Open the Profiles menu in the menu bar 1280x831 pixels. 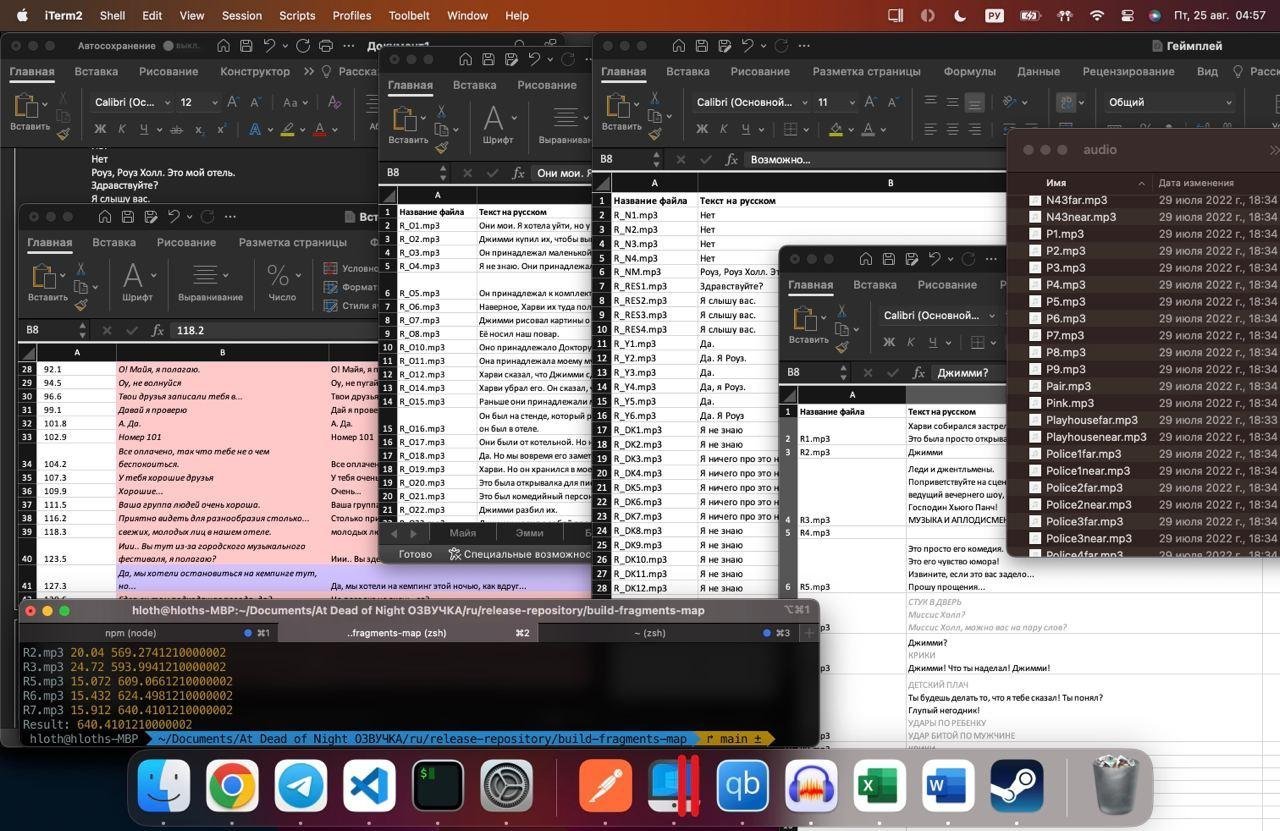click(351, 15)
